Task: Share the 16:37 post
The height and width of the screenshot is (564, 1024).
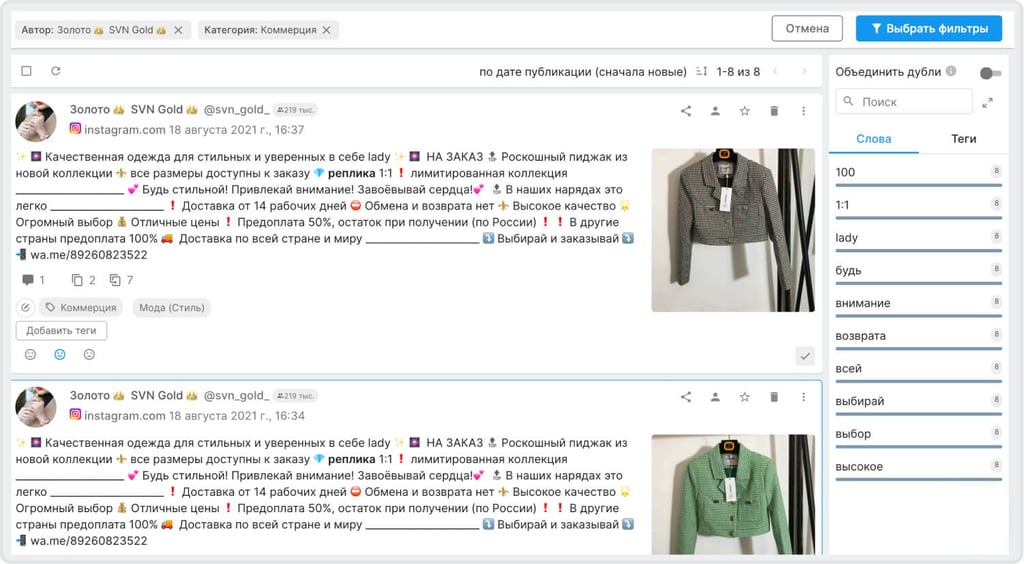Action: click(x=686, y=111)
